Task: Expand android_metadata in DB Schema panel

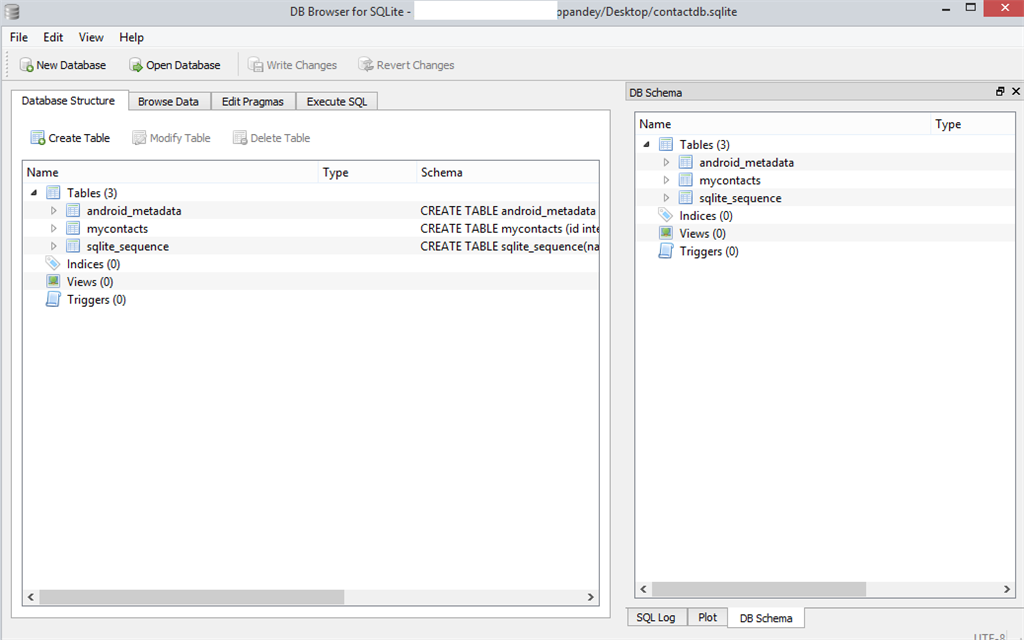Action: point(666,162)
